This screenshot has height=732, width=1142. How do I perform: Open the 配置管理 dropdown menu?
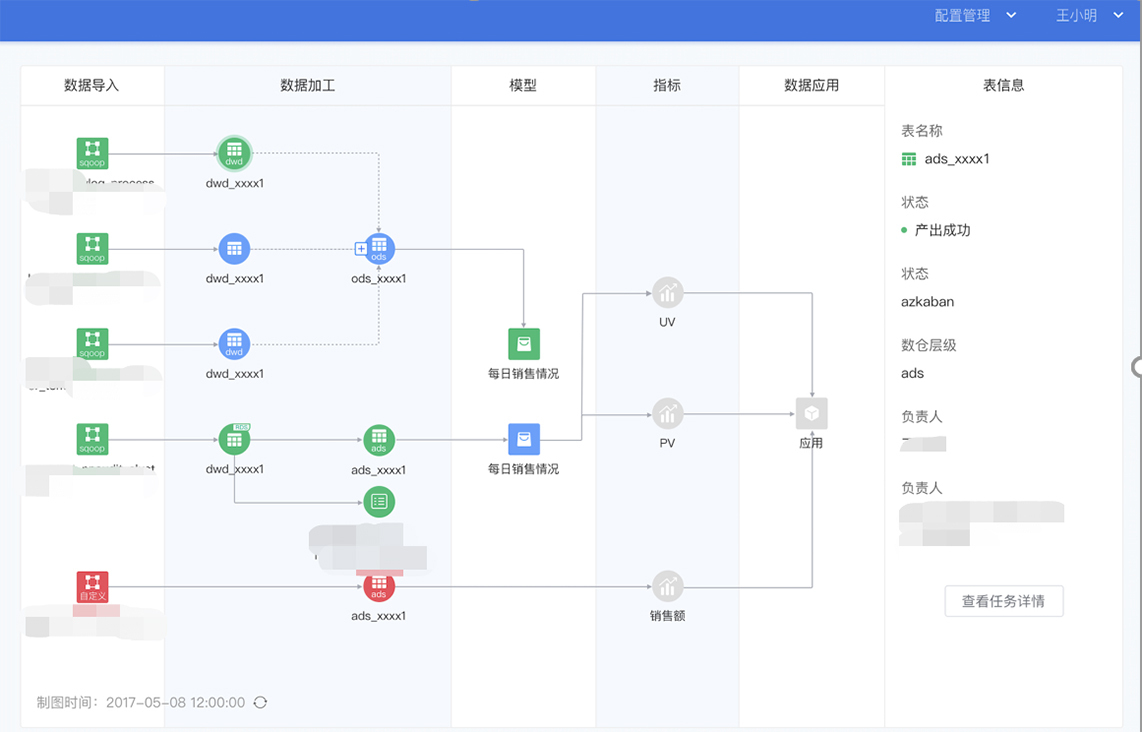[x=975, y=15]
